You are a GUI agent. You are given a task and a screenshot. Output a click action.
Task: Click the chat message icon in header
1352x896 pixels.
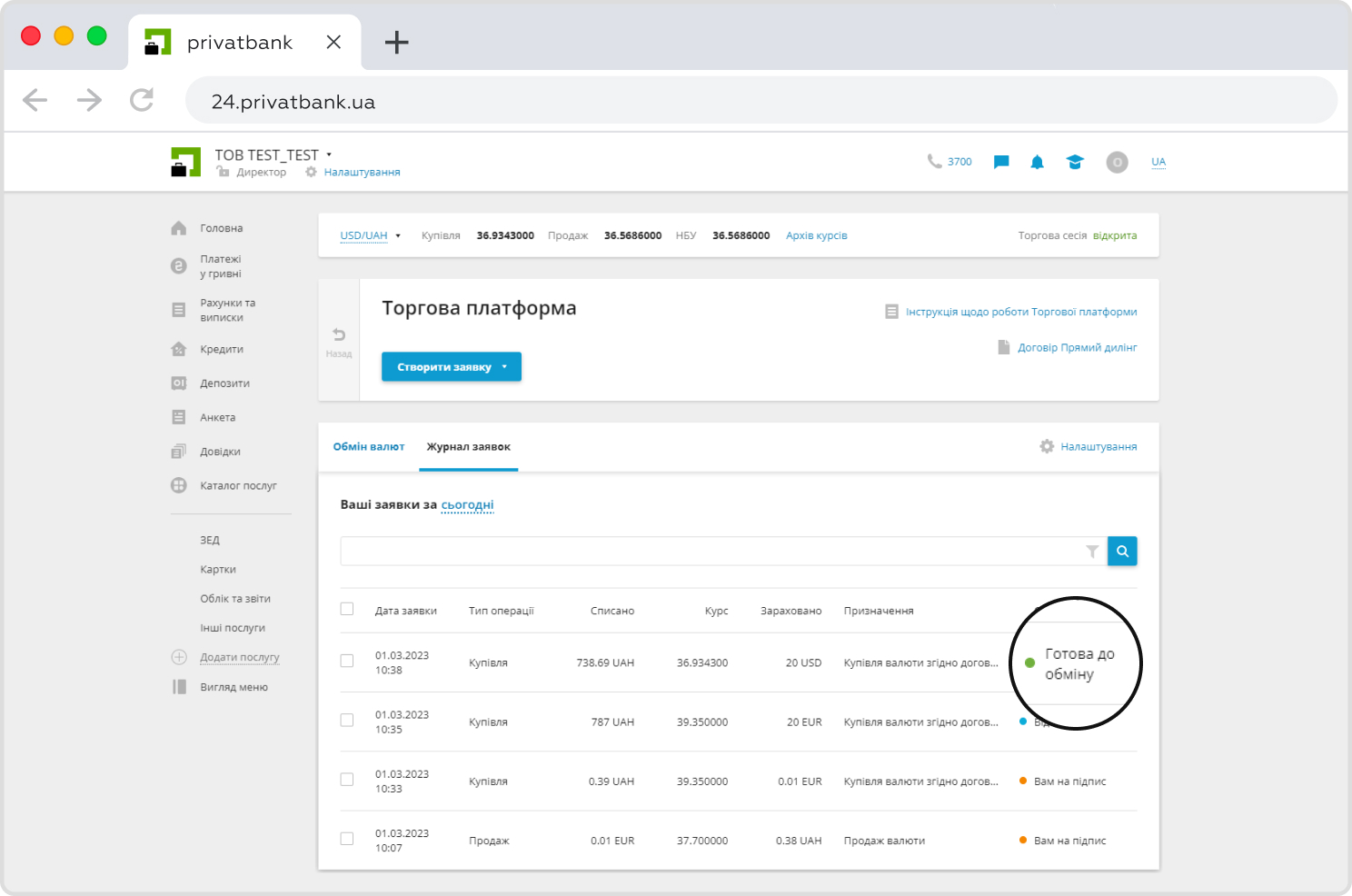click(x=1001, y=162)
